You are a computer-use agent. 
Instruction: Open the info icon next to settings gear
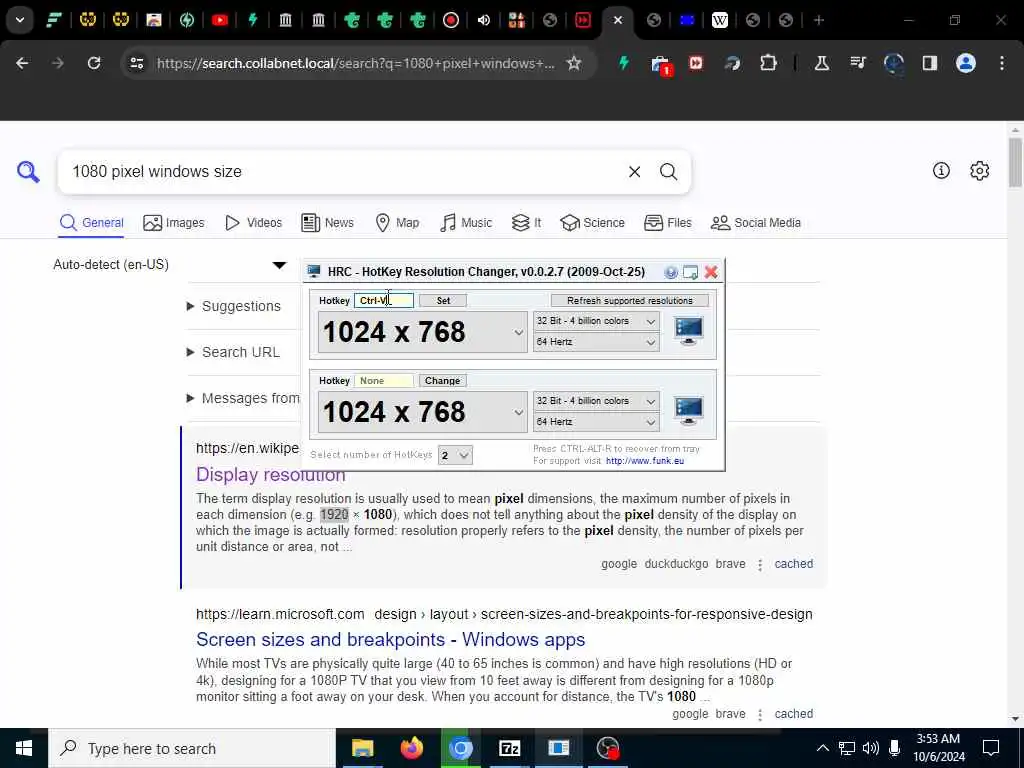941,170
